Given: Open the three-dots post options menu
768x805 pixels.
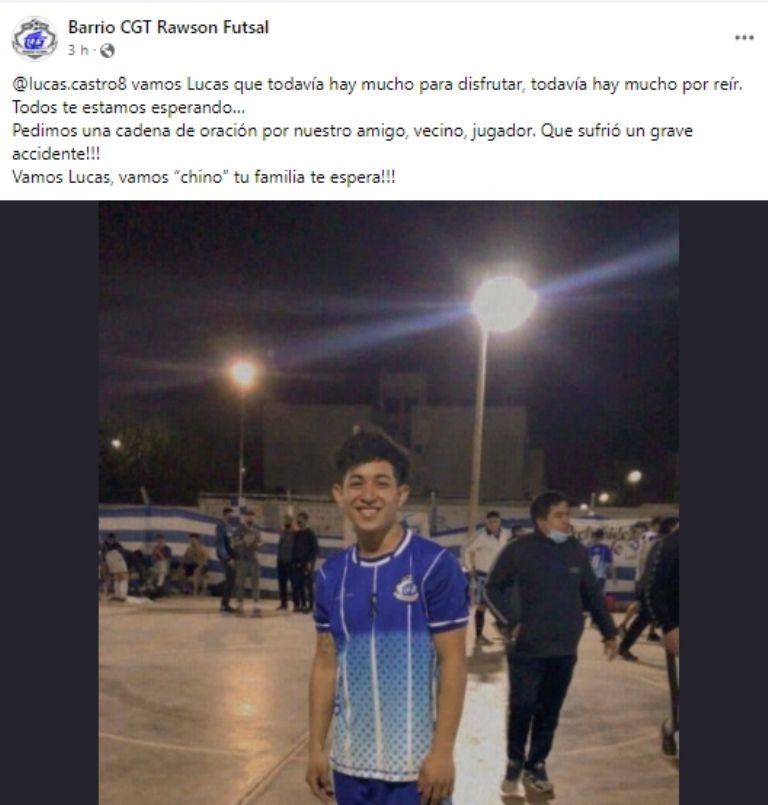Looking at the screenshot, I should click(744, 37).
